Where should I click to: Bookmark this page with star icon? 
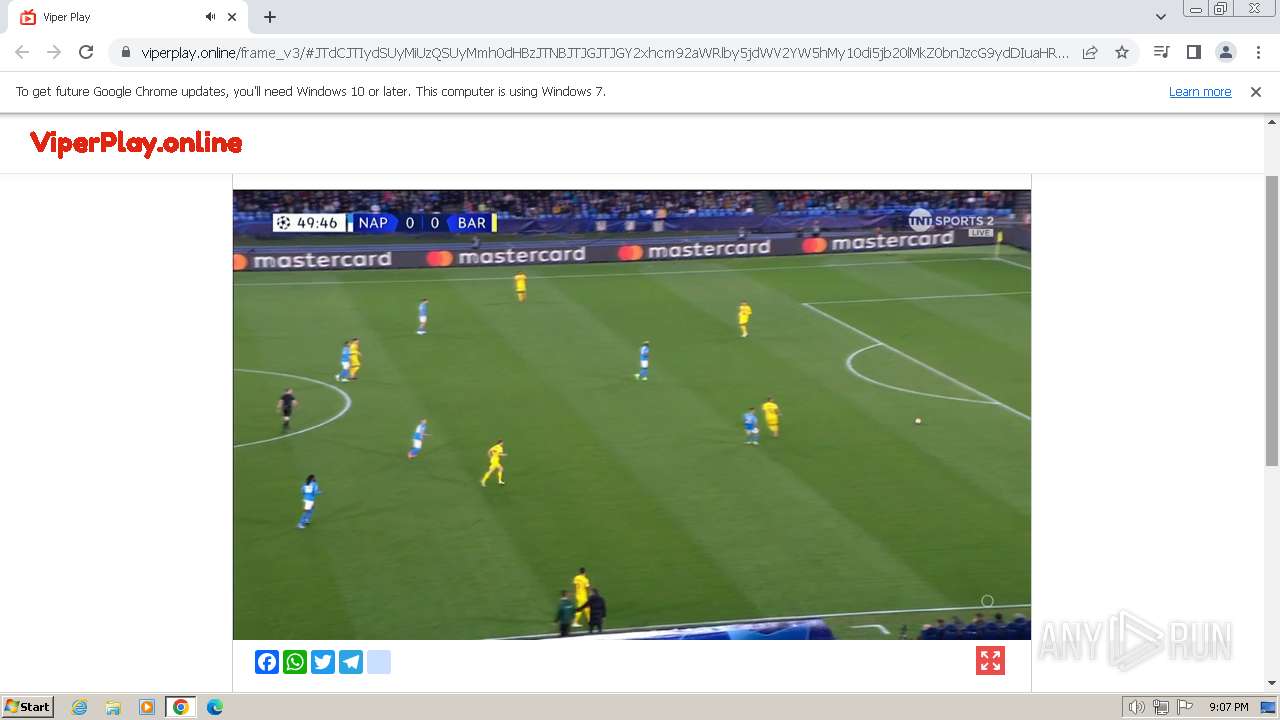click(1122, 52)
